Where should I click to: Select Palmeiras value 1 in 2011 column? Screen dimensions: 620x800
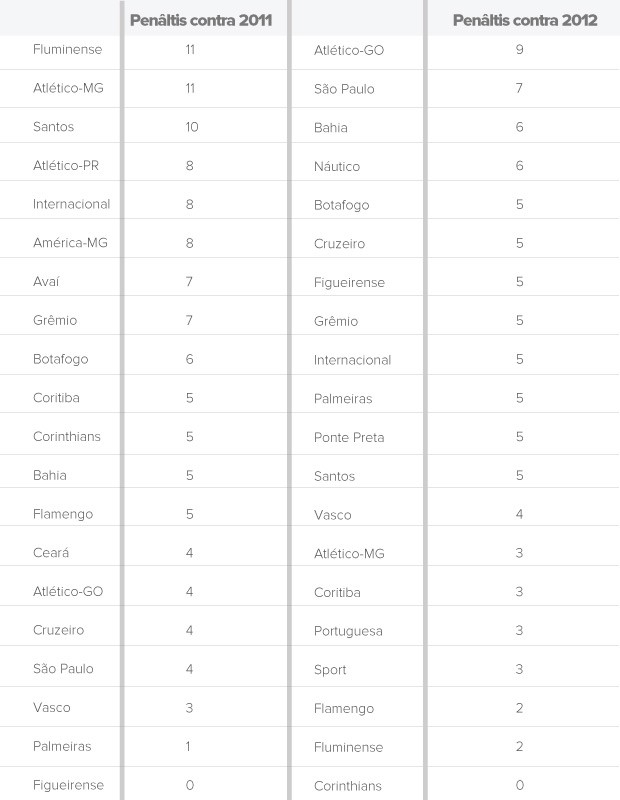[189, 746]
